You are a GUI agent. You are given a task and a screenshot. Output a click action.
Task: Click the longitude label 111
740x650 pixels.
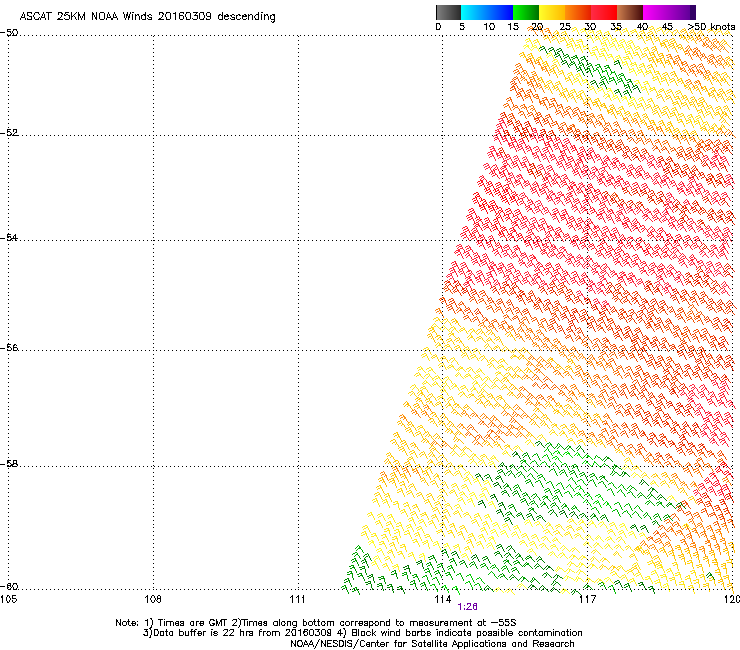[x=297, y=599]
